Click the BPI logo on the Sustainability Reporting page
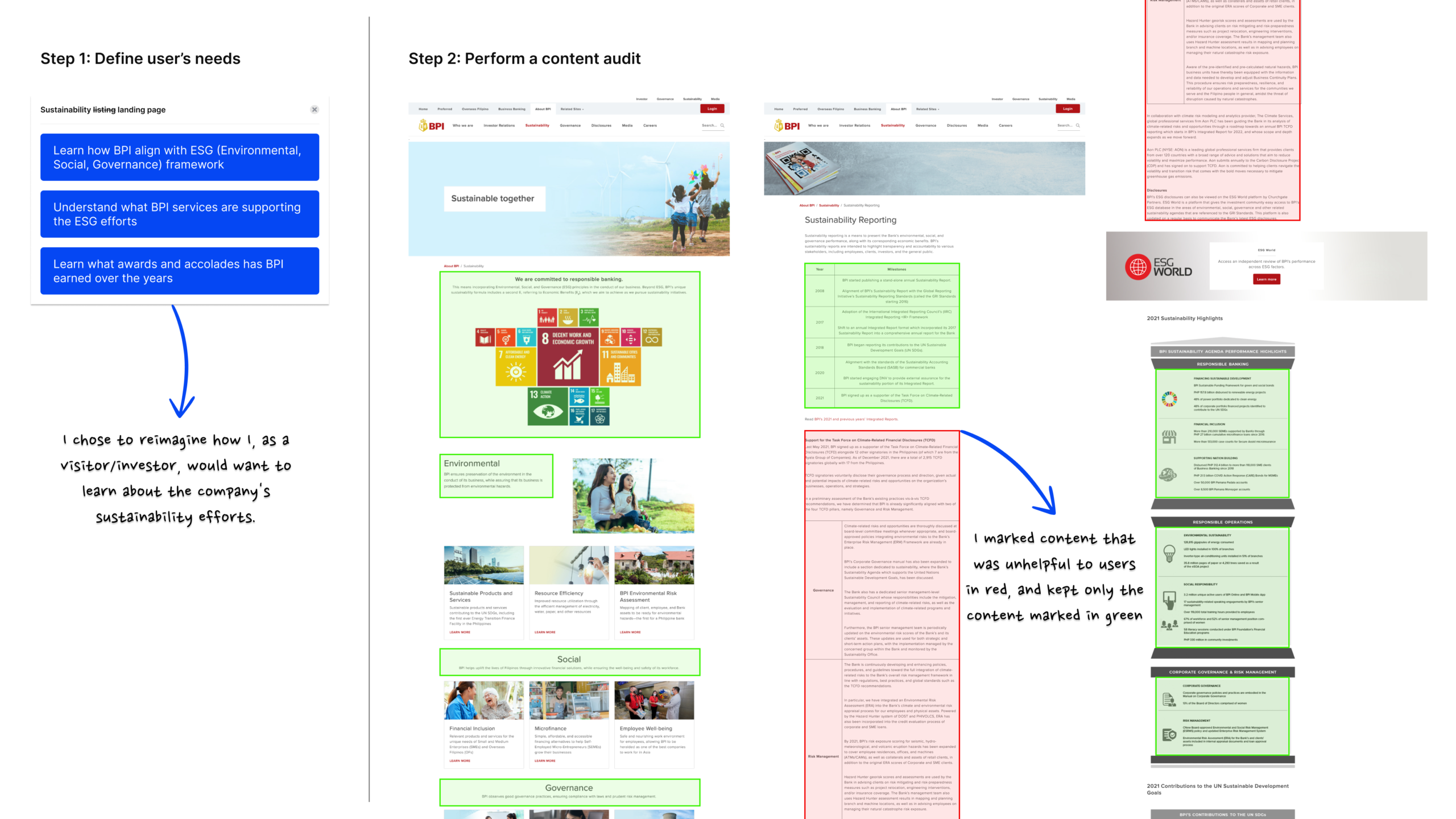Viewport: 1456px width, 819px height. pos(787,126)
